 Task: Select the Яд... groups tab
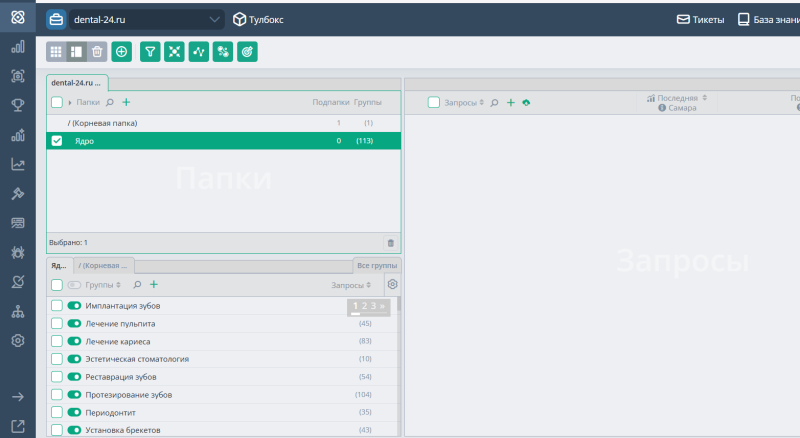(59, 265)
